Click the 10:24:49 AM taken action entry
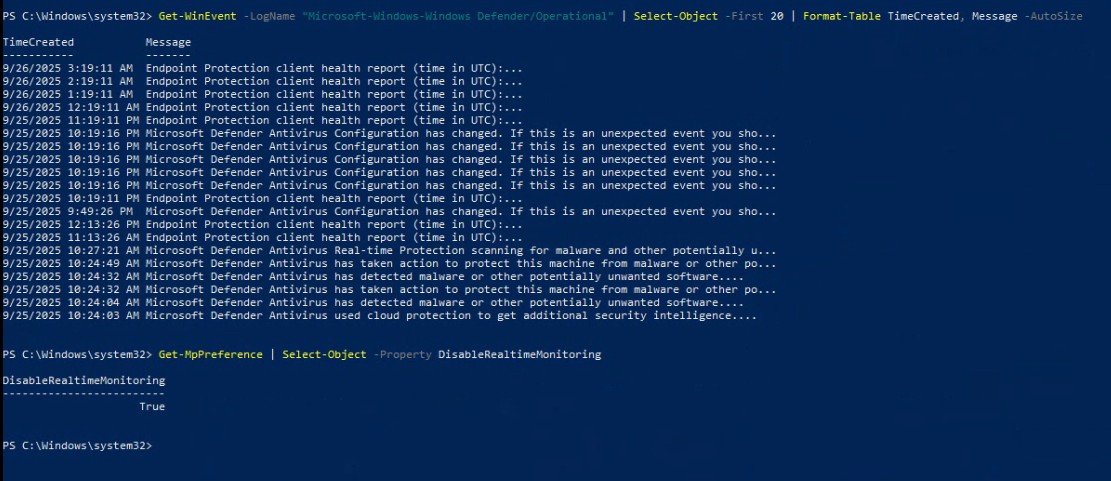Image resolution: width=1111 pixels, height=481 pixels. point(390,264)
